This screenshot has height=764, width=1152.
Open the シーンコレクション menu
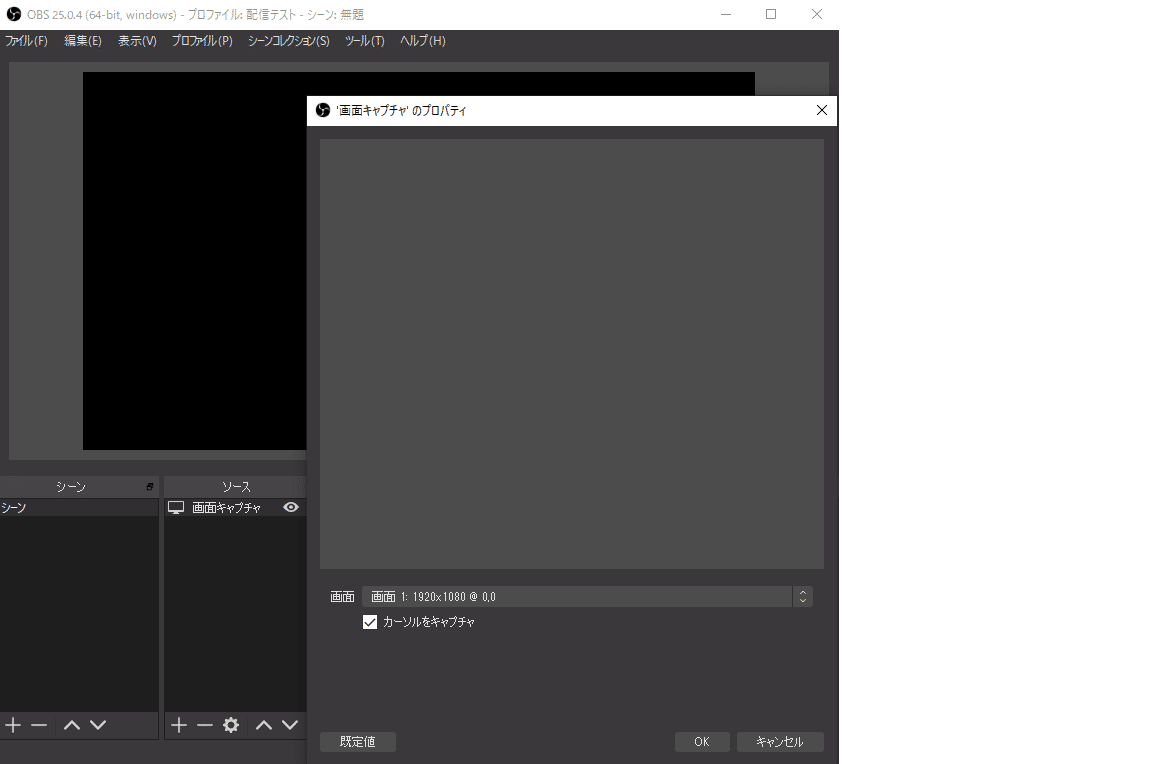(288, 41)
